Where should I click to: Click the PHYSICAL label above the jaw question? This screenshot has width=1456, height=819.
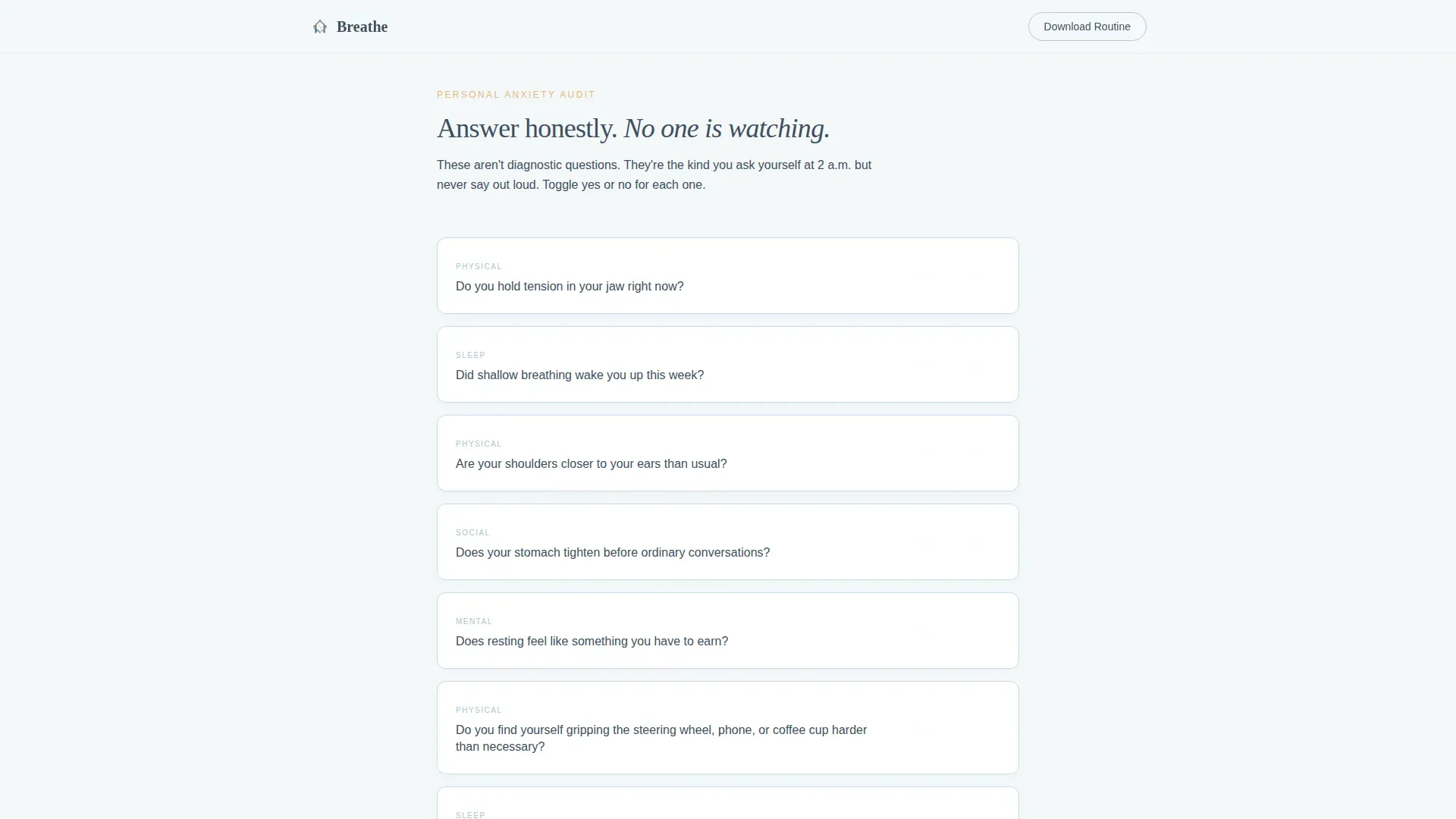479,267
